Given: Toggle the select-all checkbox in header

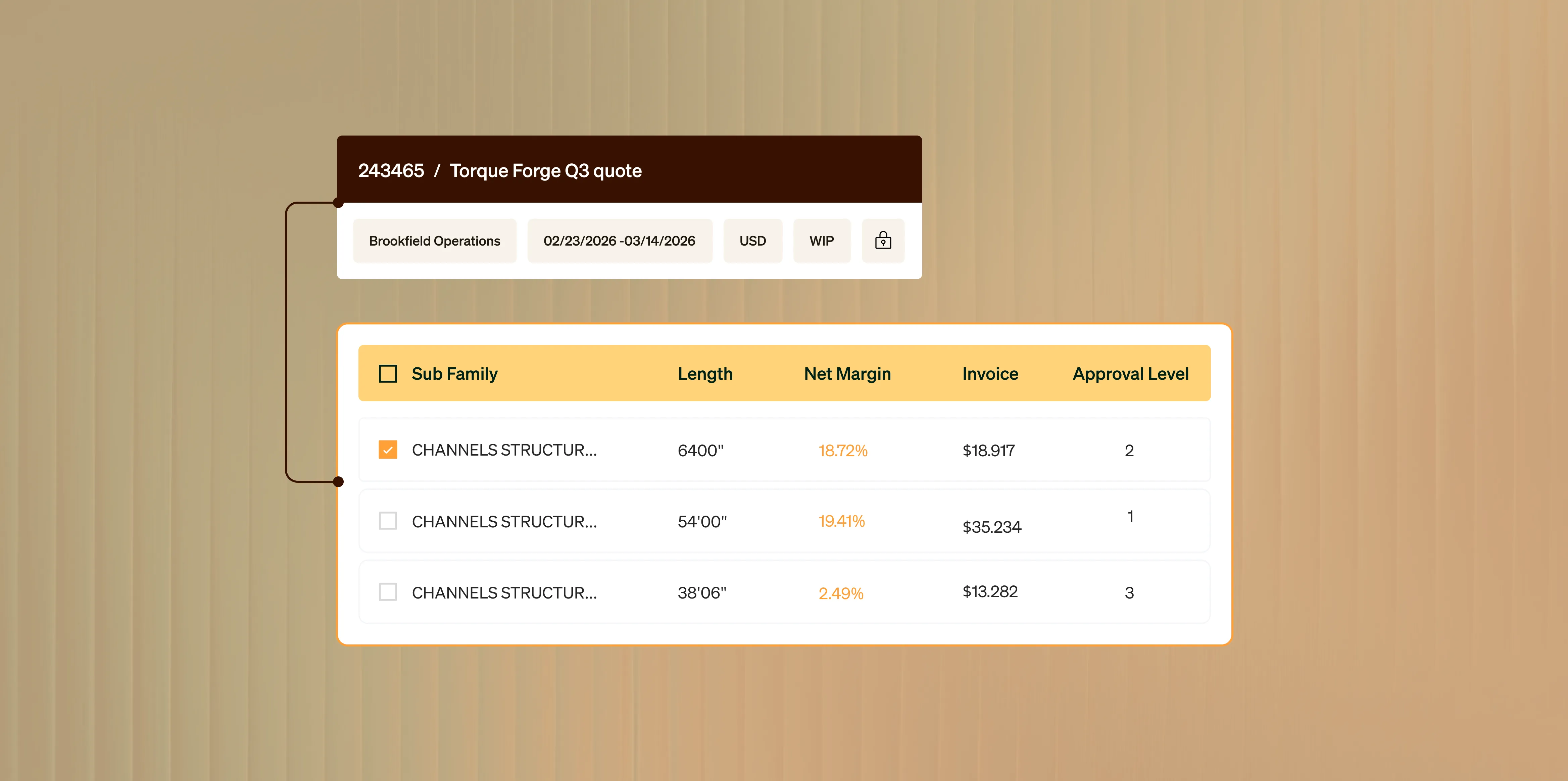Looking at the screenshot, I should (x=388, y=373).
